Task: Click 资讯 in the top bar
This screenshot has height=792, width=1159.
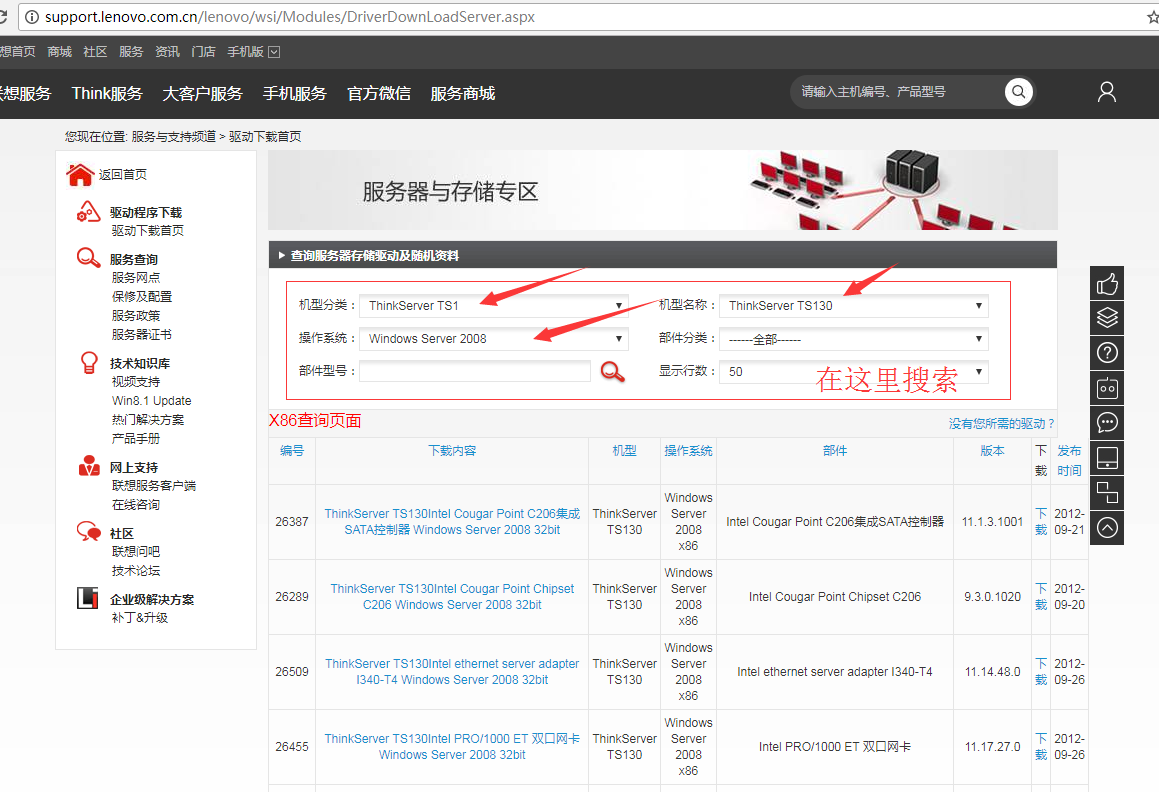Action: pos(167,52)
